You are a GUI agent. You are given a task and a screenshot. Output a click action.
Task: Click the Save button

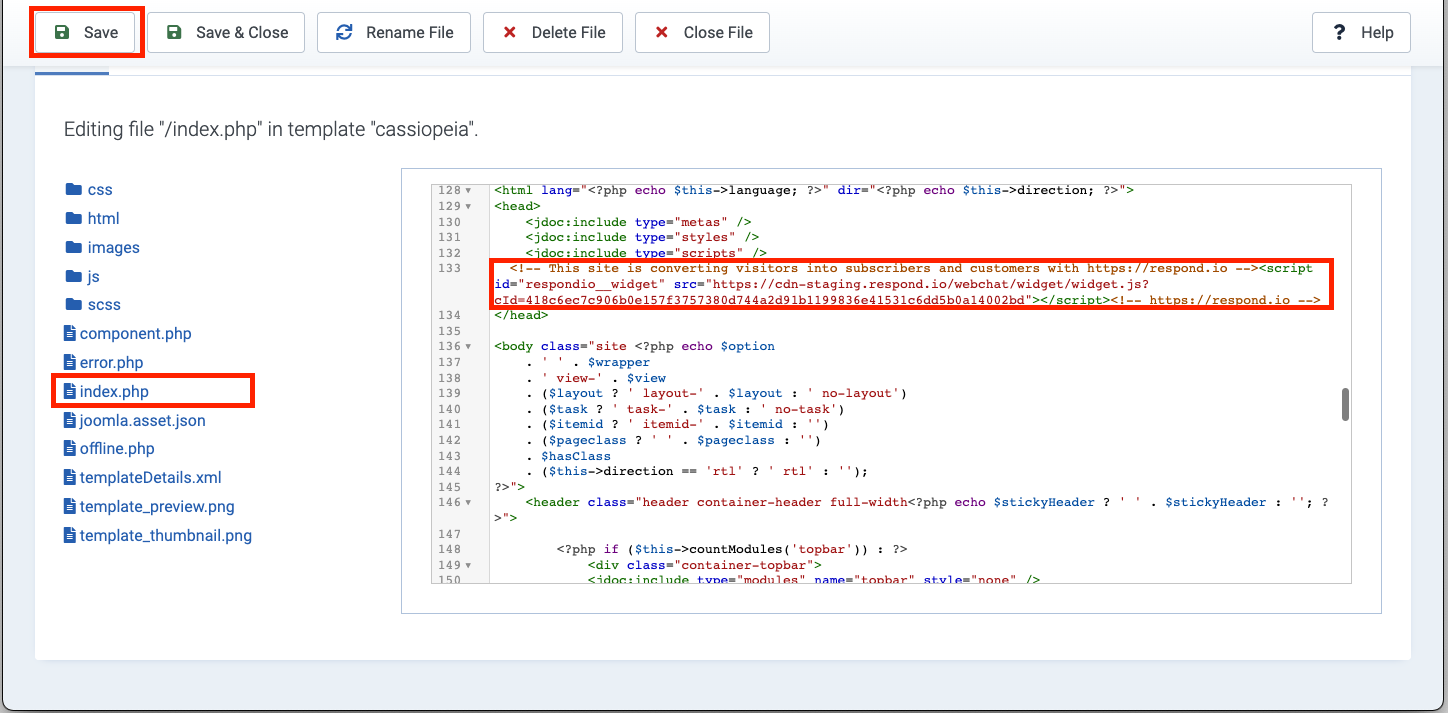tap(87, 33)
